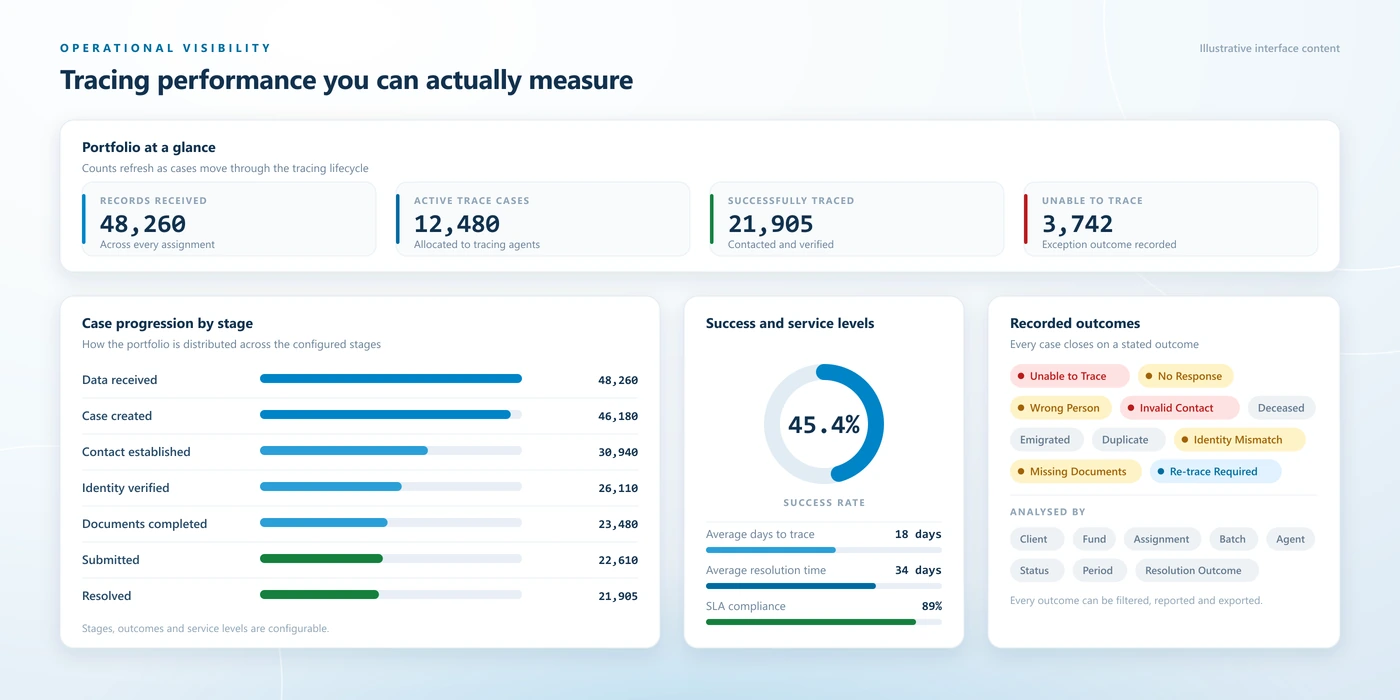Click the 34 days value
The width and height of the screenshot is (1400, 700).
[918, 570]
